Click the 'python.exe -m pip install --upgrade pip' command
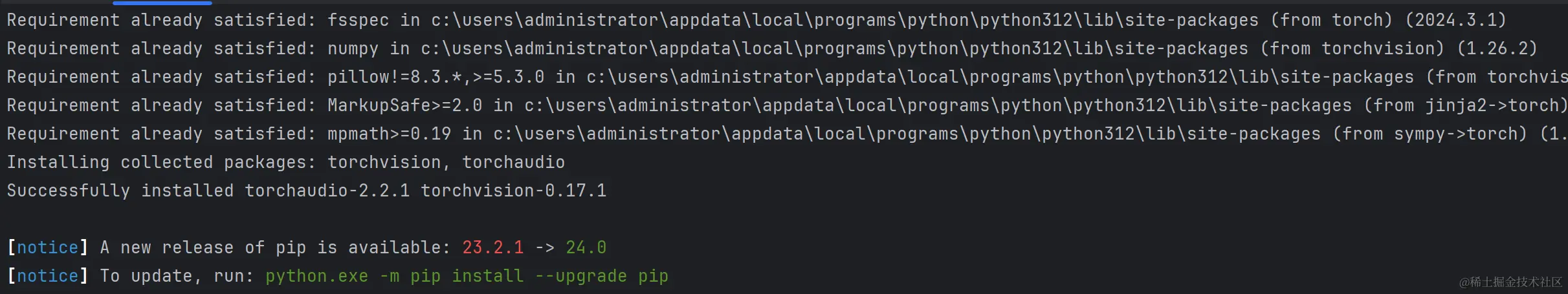Viewport: 1568px width, 294px height. point(467,276)
